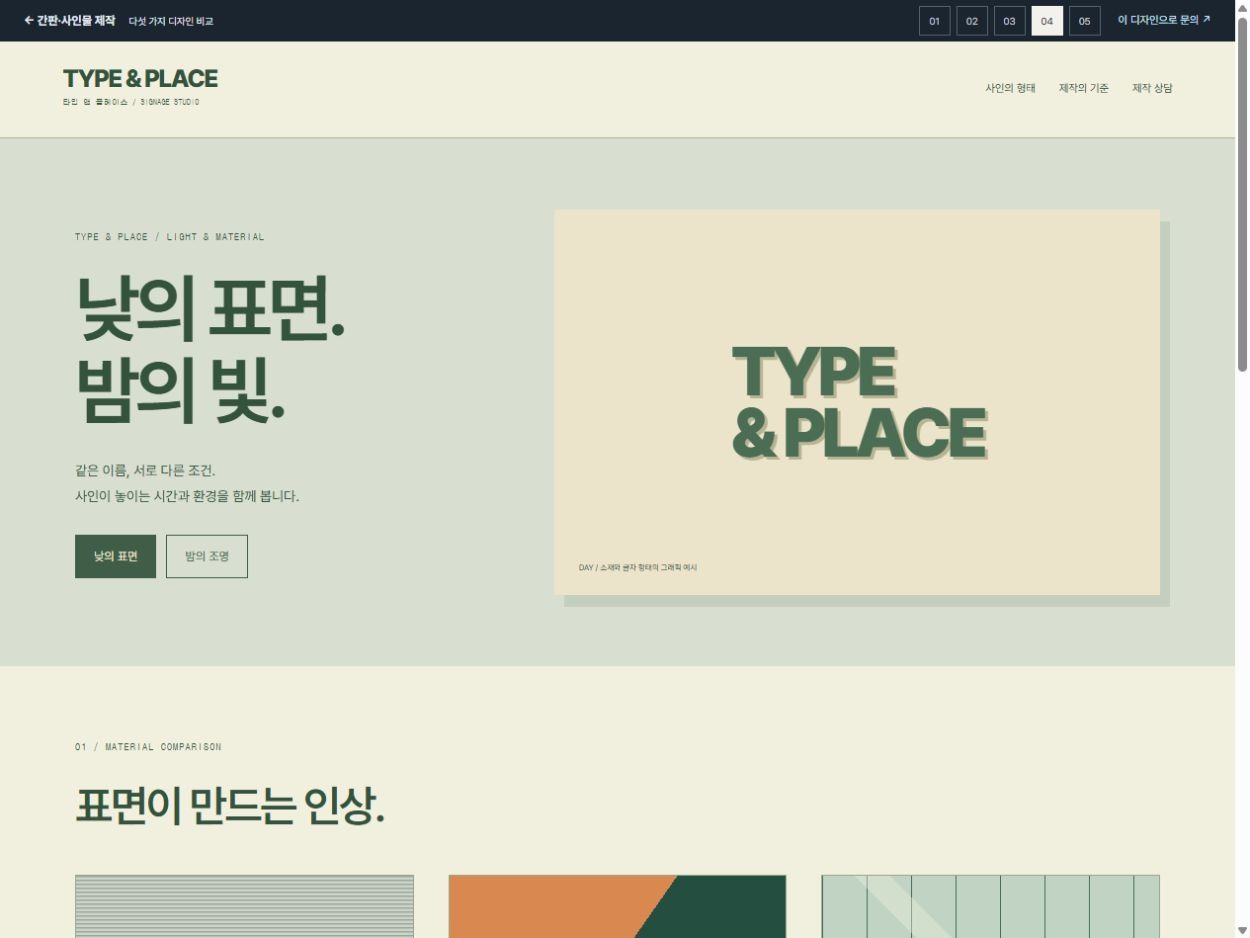Click the 같은 이름, 서로 다른 조건. line

coord(145,470)
